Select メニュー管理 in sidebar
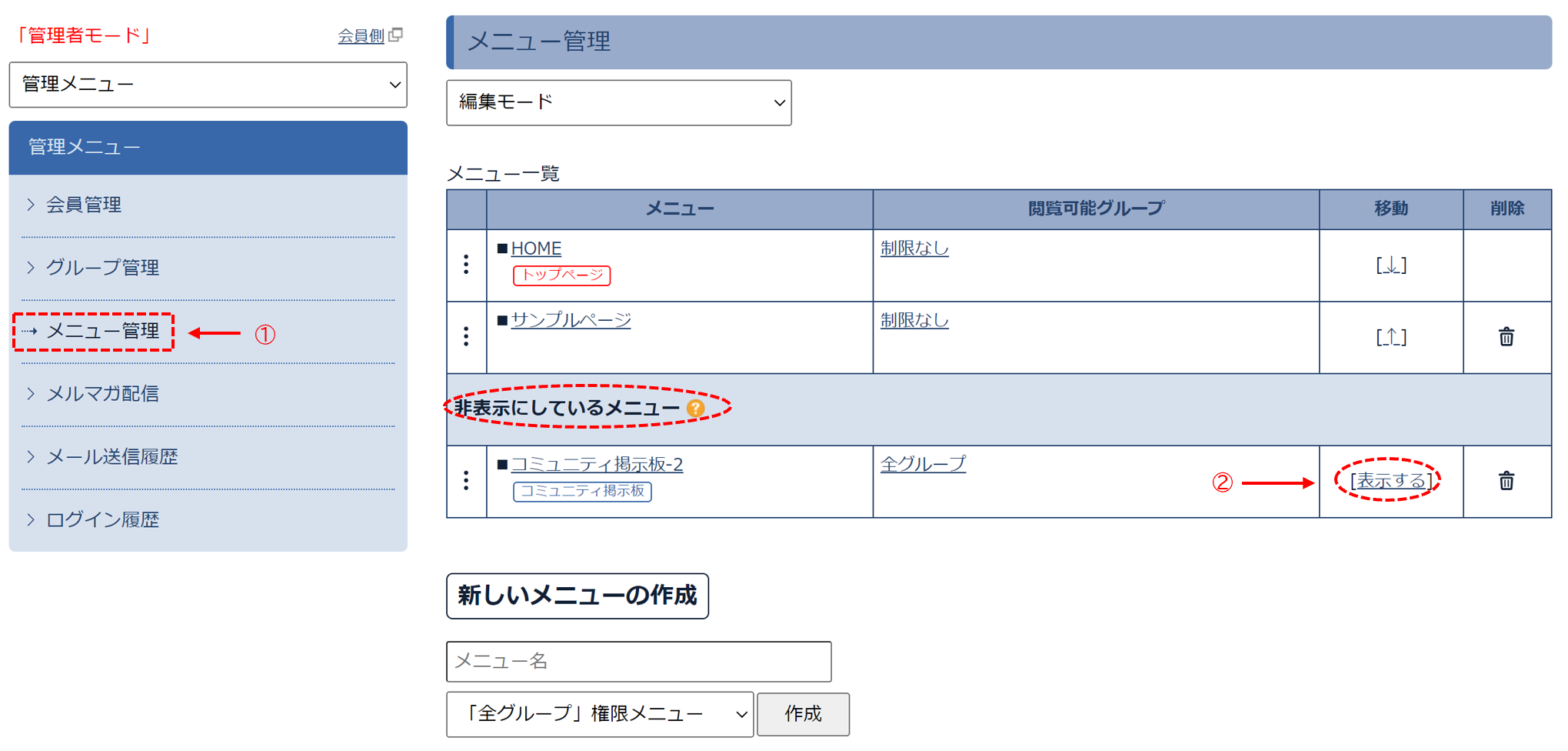1568x751 pixels. [102, 331]
